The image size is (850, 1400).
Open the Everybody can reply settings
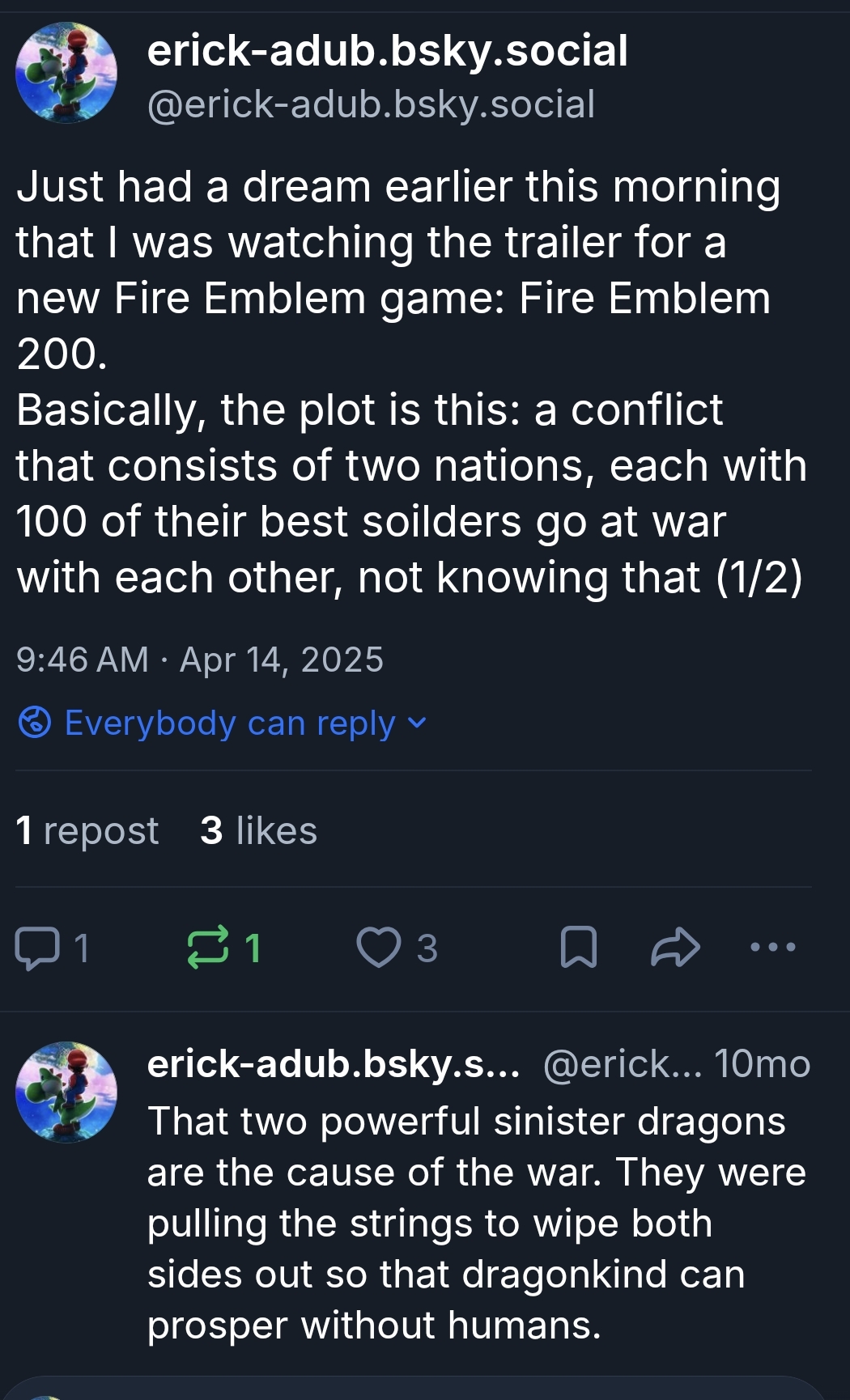(230, 723)
